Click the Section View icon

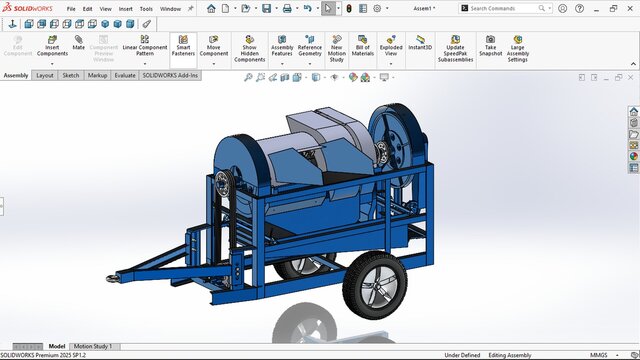click(x=284, y=77)
